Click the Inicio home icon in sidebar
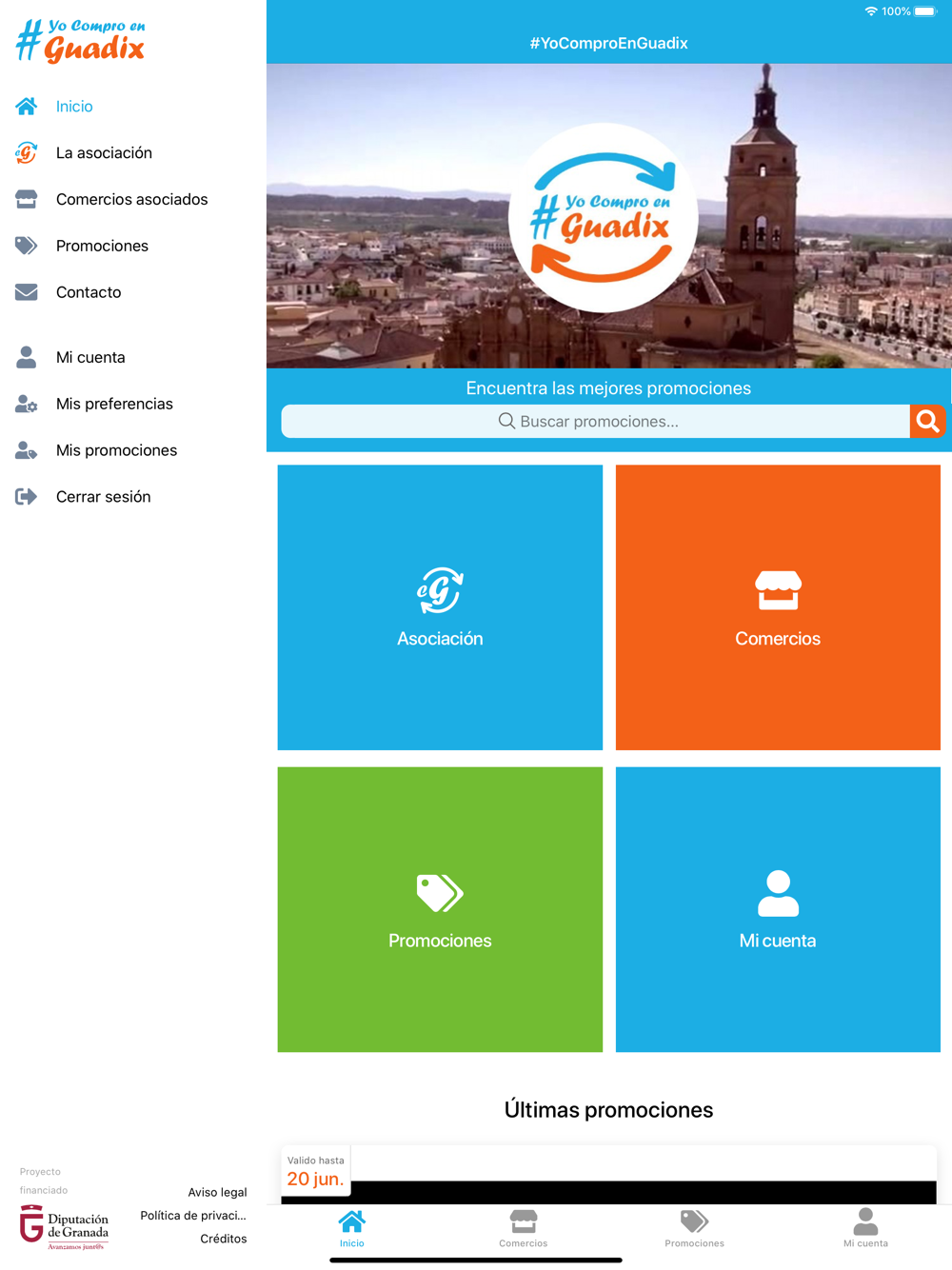 (x=26, y=107)
